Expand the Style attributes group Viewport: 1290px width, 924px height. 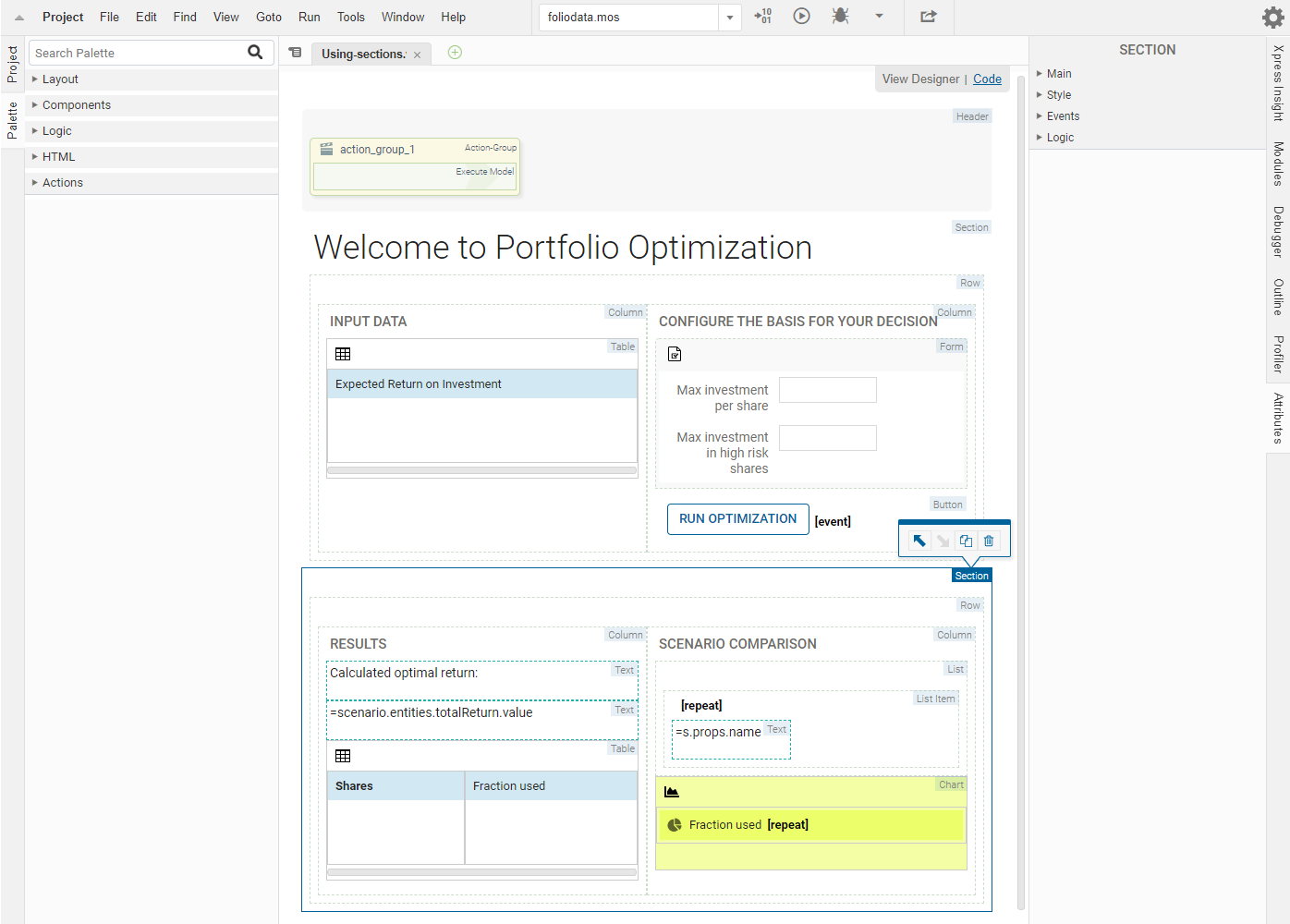coord(1058,95)
